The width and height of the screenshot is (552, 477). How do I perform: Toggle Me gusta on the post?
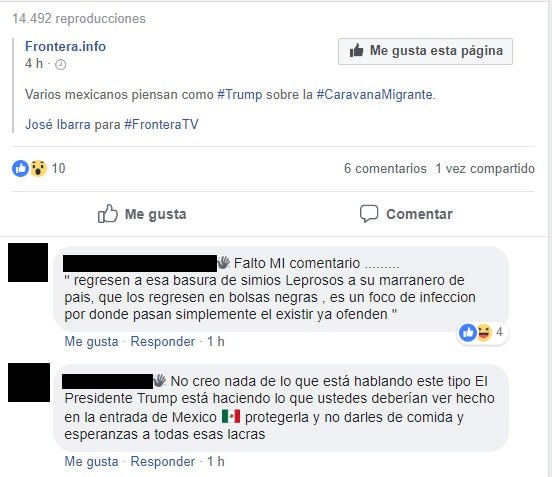pyautogui.click(x=142, y=214)
